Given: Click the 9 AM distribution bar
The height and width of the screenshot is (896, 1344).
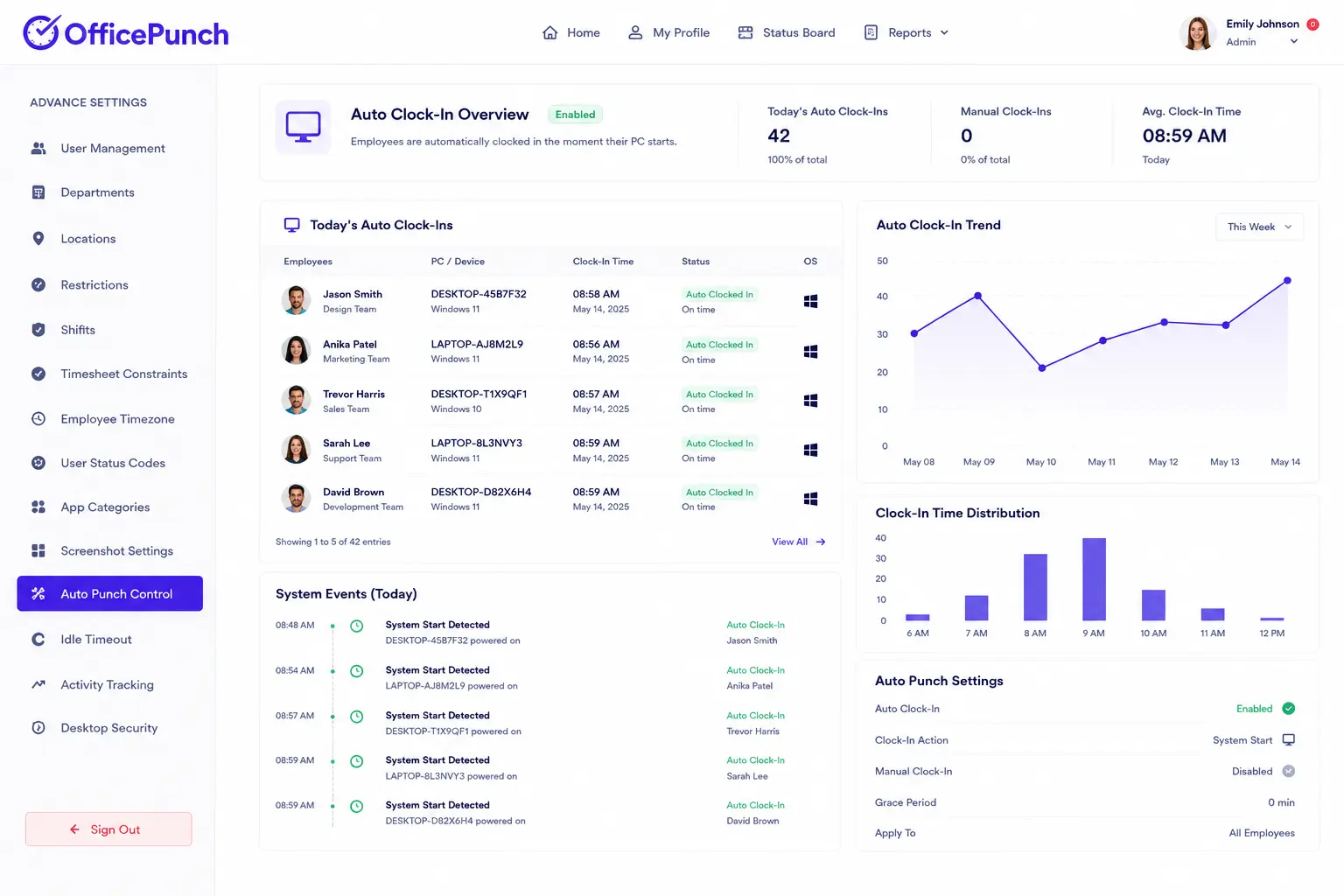Looking at the screenshot, I should point(1094,579).
